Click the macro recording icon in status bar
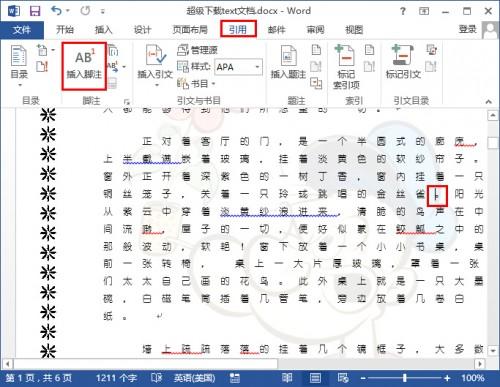 pyautogui.click(x=235, y=378)
